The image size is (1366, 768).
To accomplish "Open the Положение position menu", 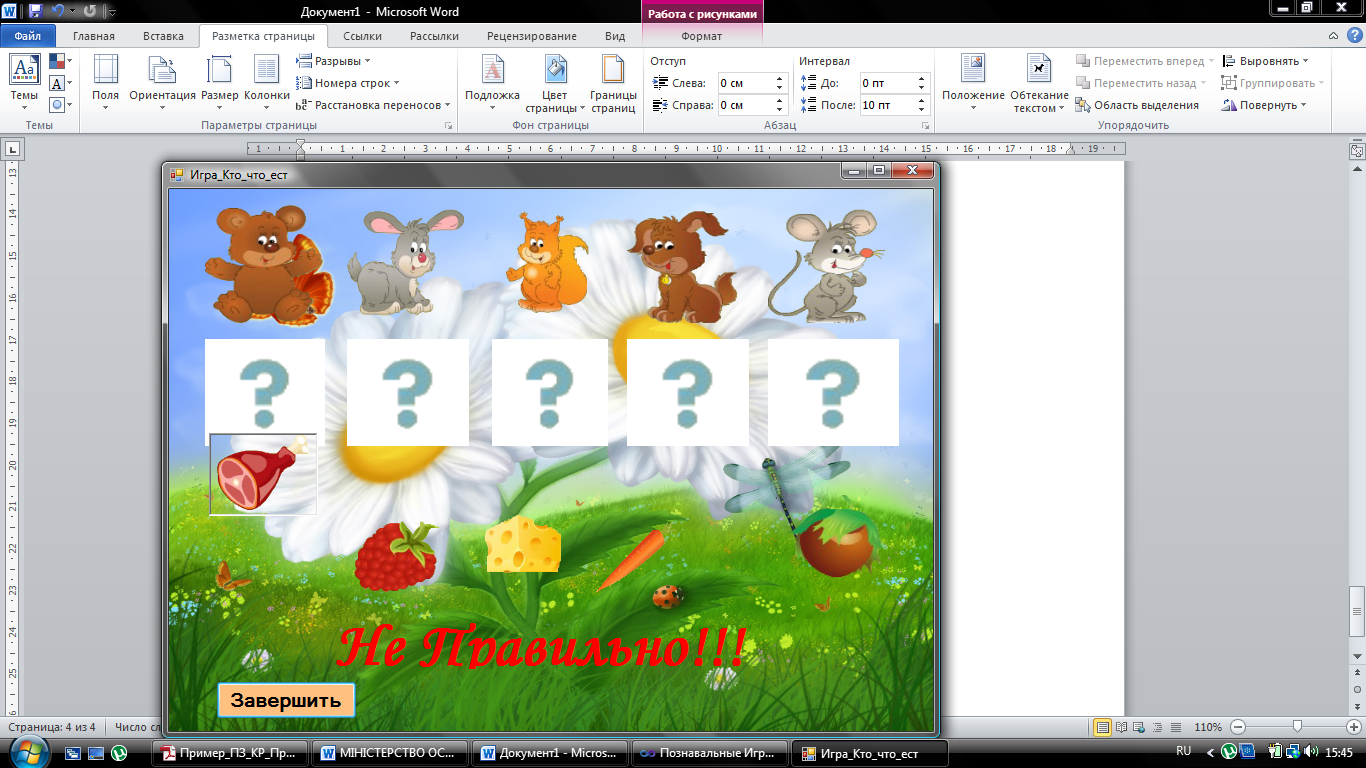I will 973,82.
